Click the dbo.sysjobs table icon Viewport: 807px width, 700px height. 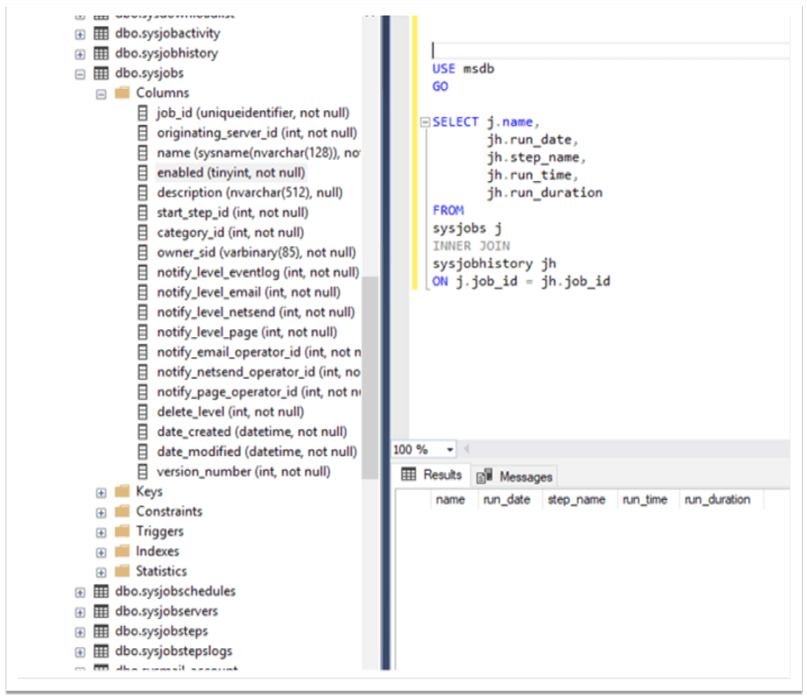(x=101, y=73)
